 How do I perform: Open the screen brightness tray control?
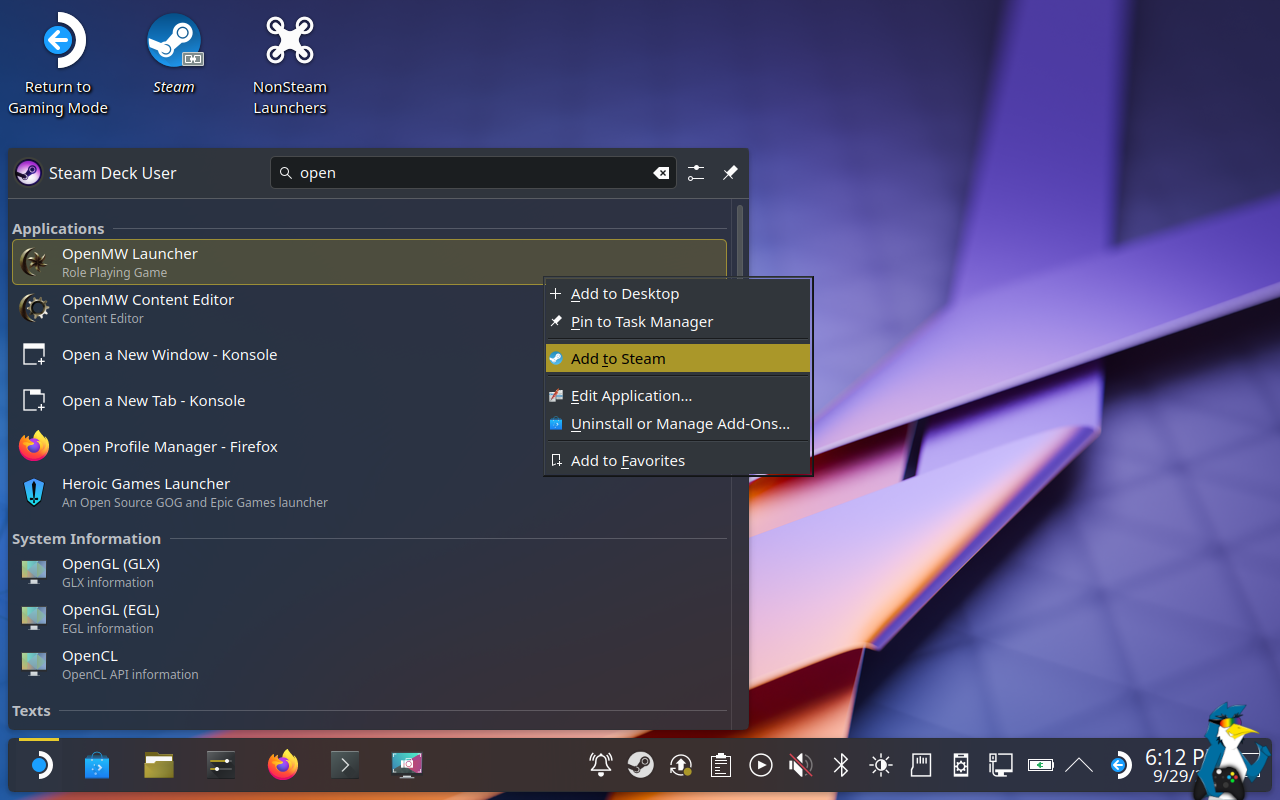(881, 766)
